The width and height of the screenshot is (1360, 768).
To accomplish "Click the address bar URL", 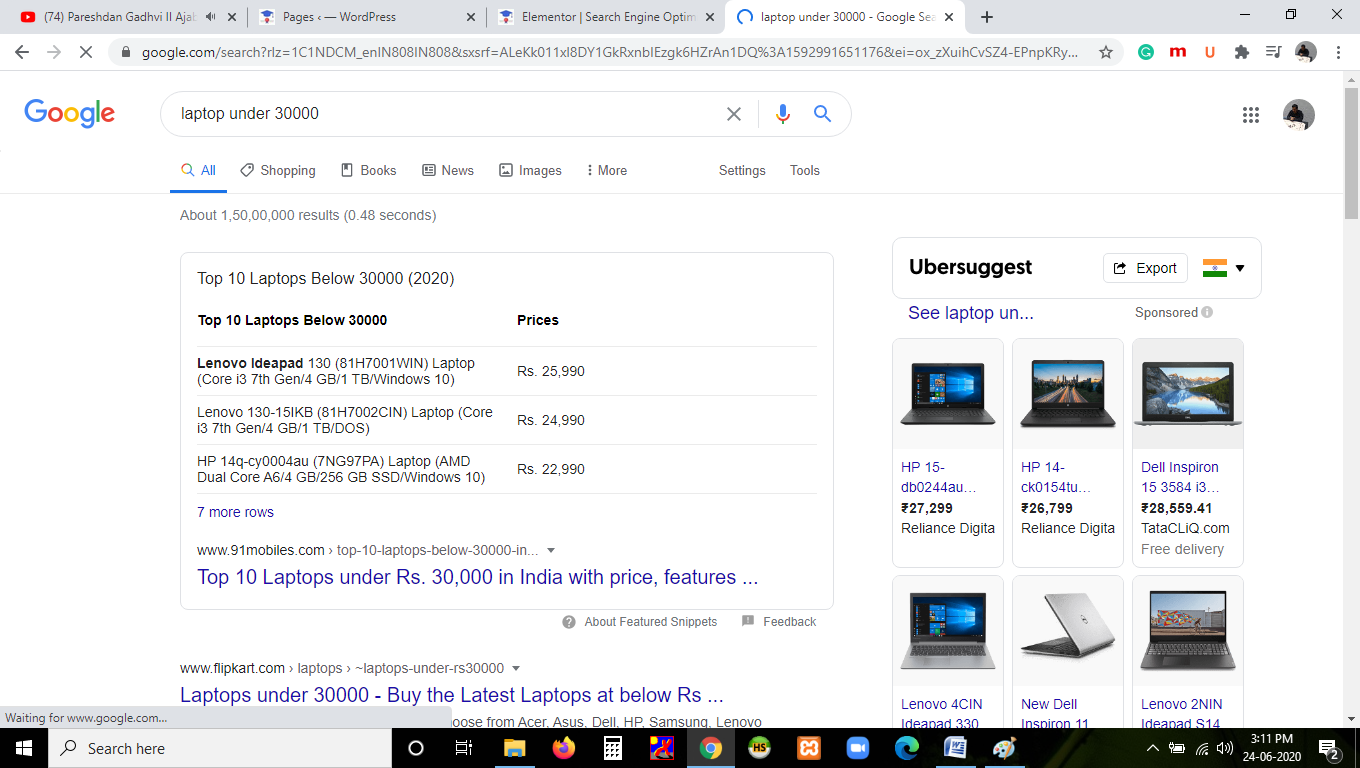I will pyautogui.click(x=610, y=52).
